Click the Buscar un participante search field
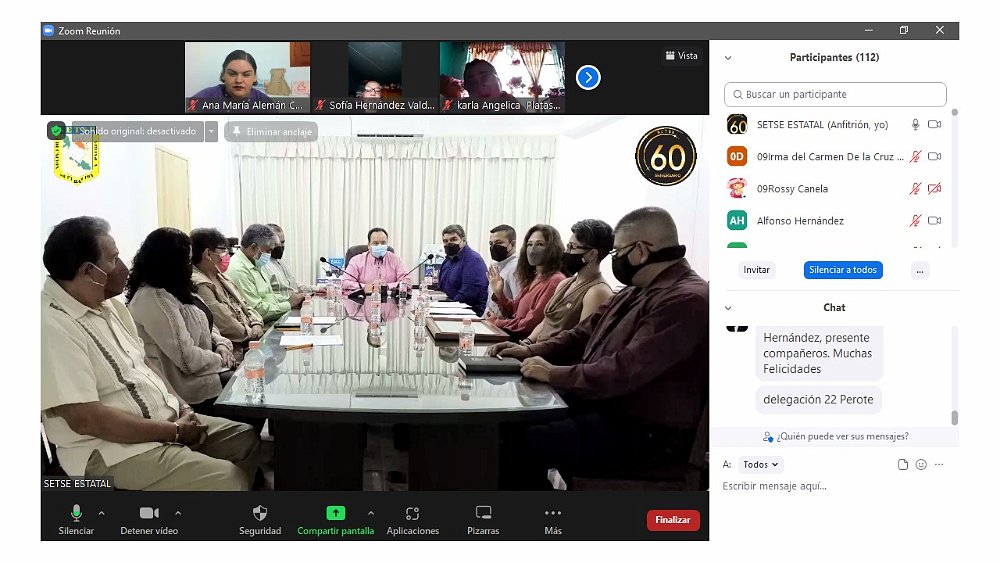This screenshot has width=1000, height=563. tap(835, 95)
